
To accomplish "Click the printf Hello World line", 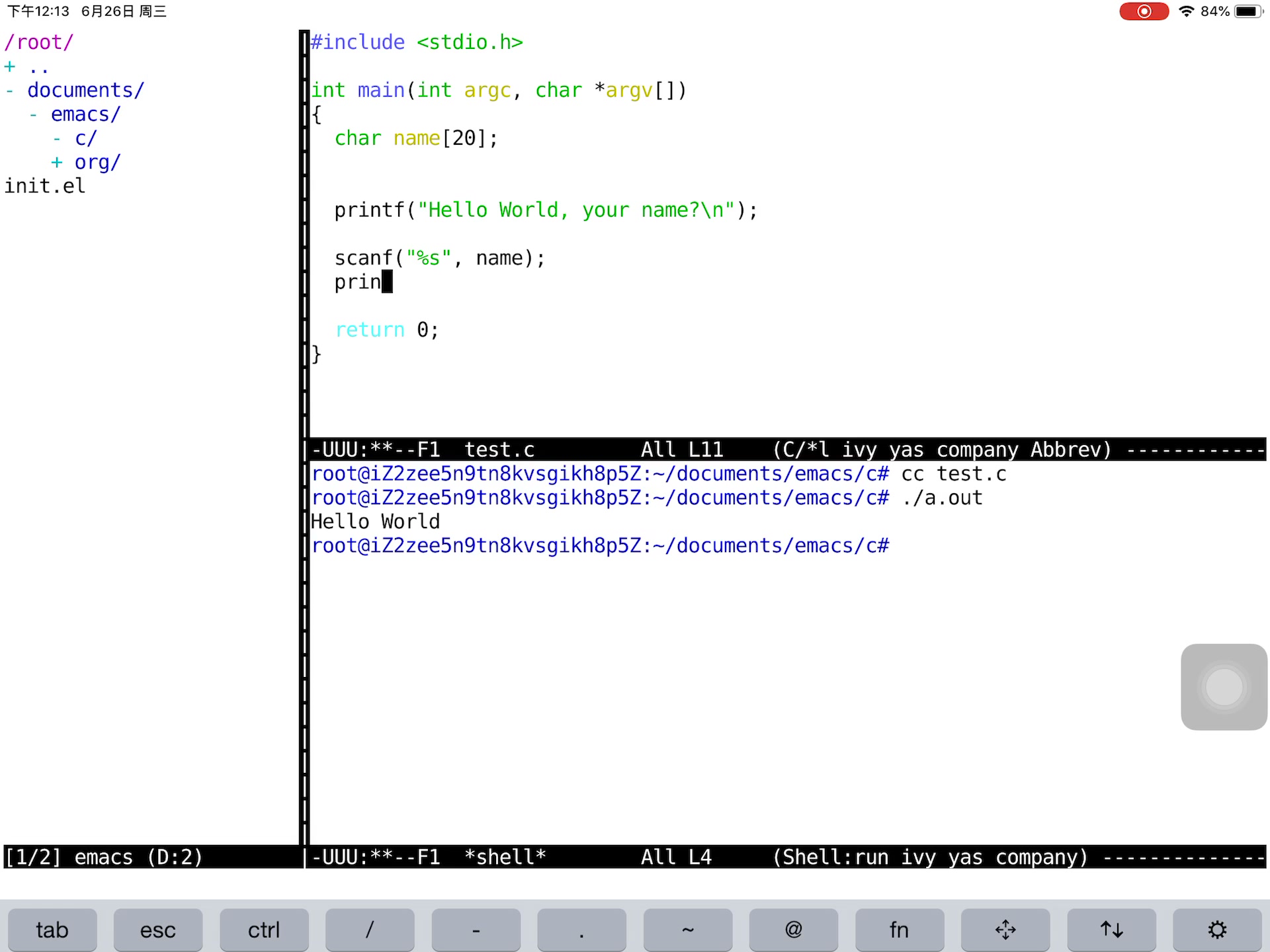I will (546, 210).
